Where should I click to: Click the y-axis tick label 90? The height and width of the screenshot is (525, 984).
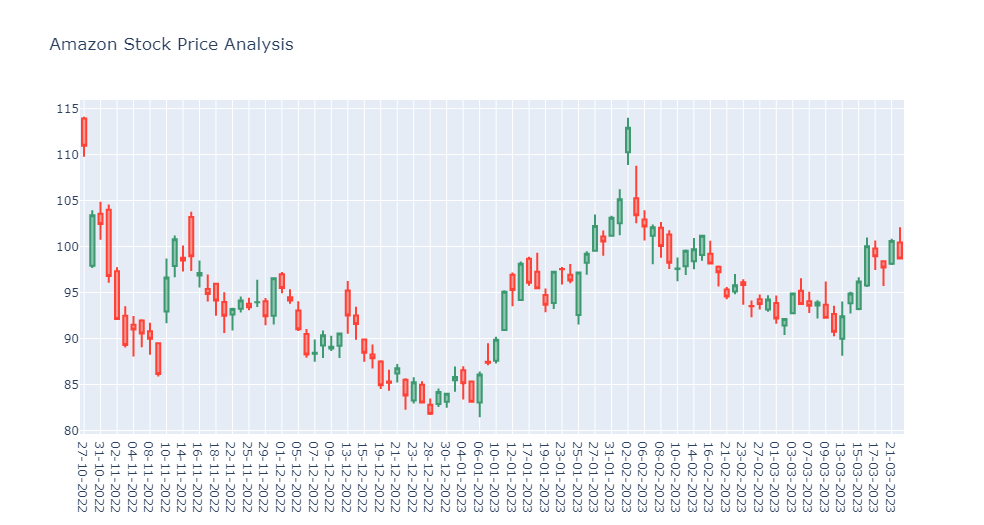coord(71,339)
